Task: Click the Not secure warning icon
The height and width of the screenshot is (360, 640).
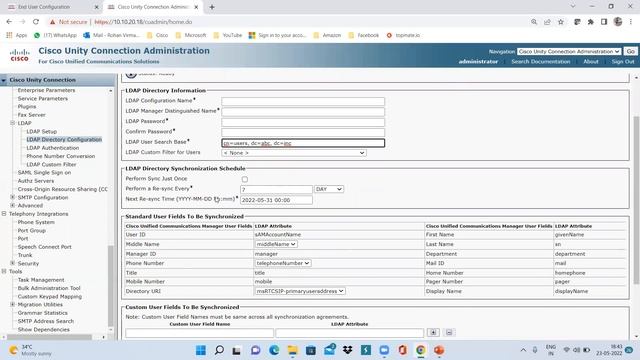Action: coord(52,22)
